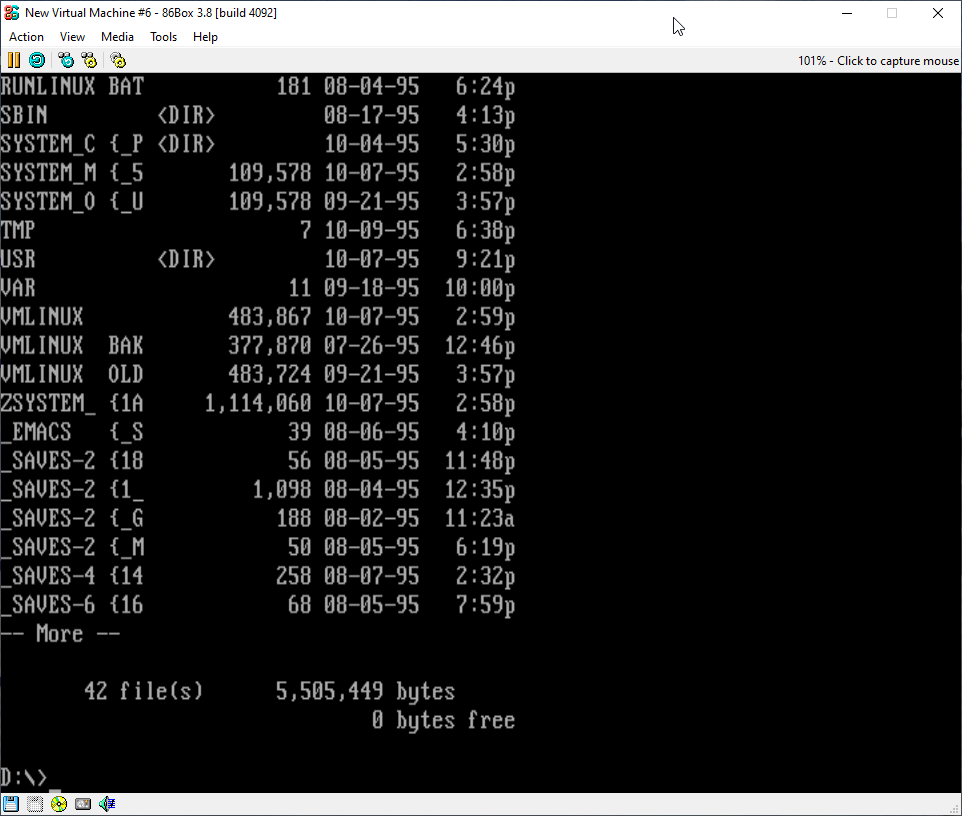This screenshot has width=962, height=816.
Task: Open the Help menu
Action: (x=205, y=37)
